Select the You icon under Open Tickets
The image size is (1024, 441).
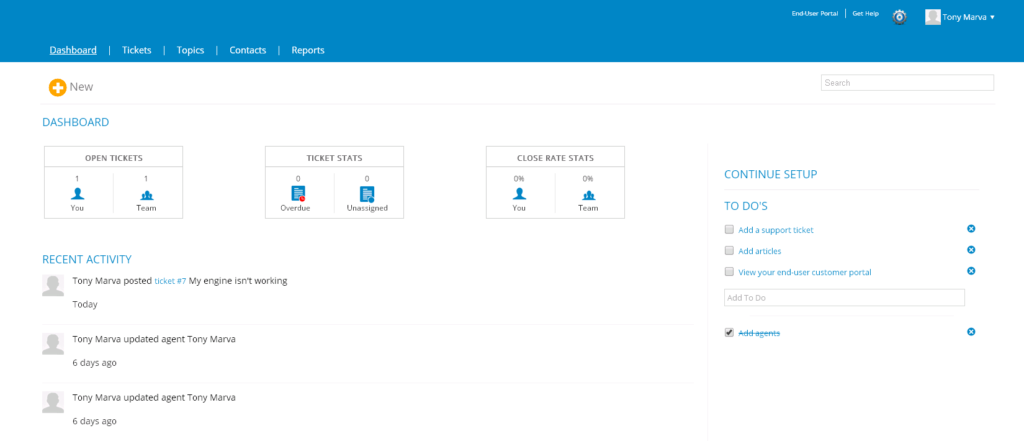coord(78,194)
